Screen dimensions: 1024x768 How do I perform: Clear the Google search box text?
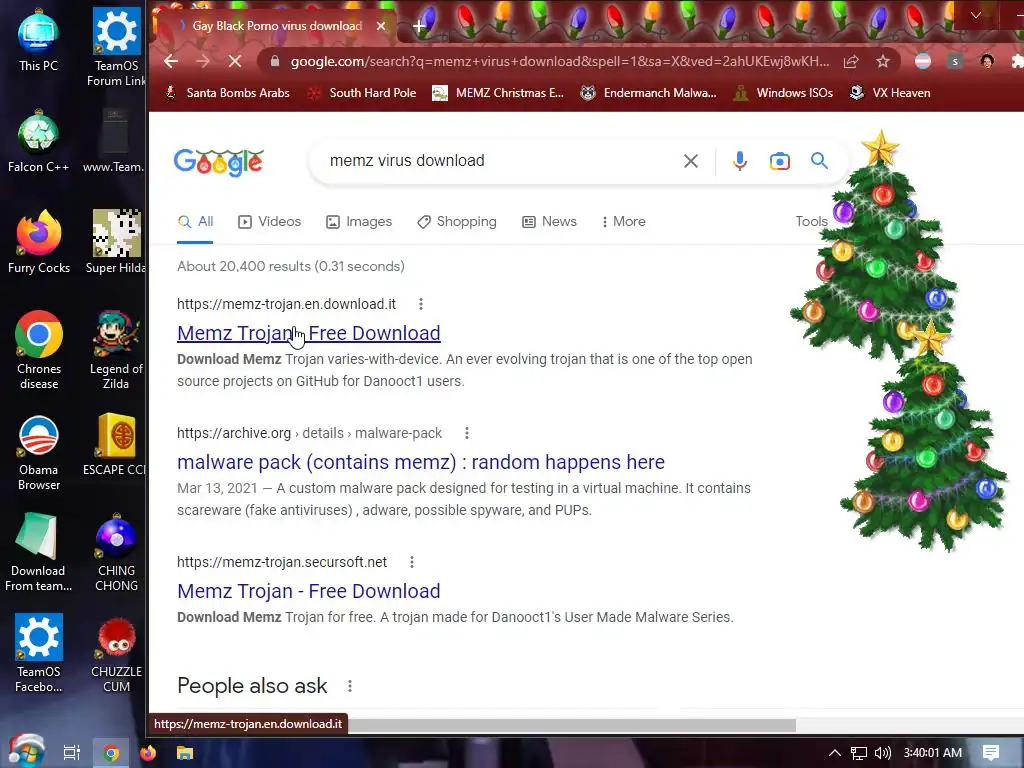click(x=690, y=161)
